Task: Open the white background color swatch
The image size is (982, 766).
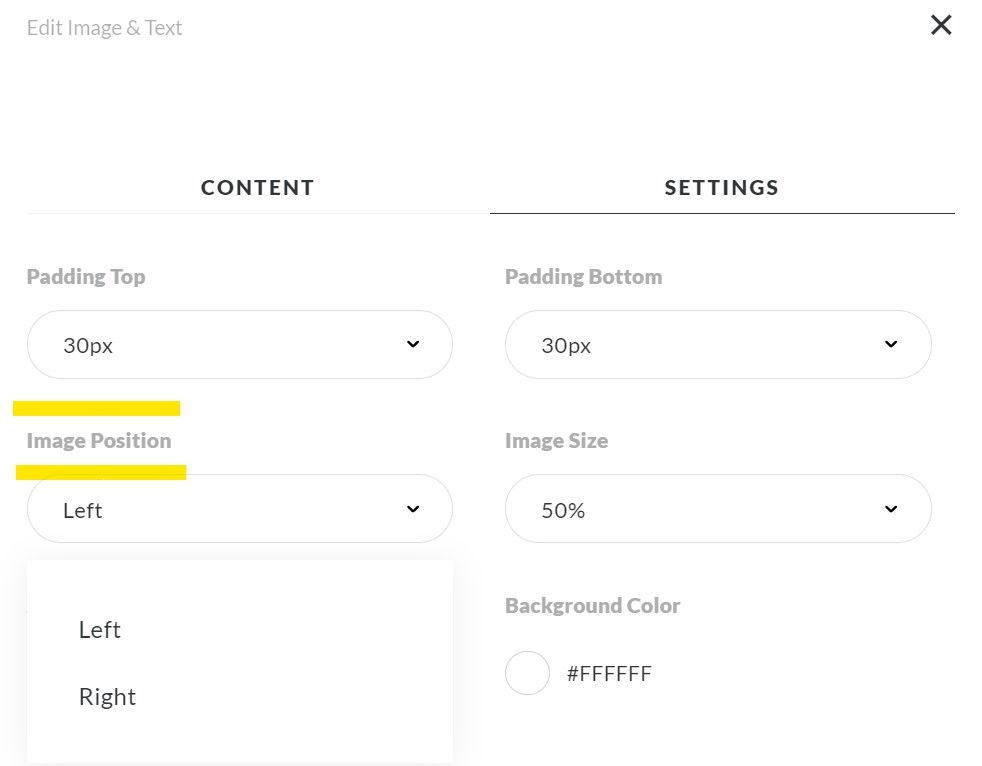Action: coord(527,673)
